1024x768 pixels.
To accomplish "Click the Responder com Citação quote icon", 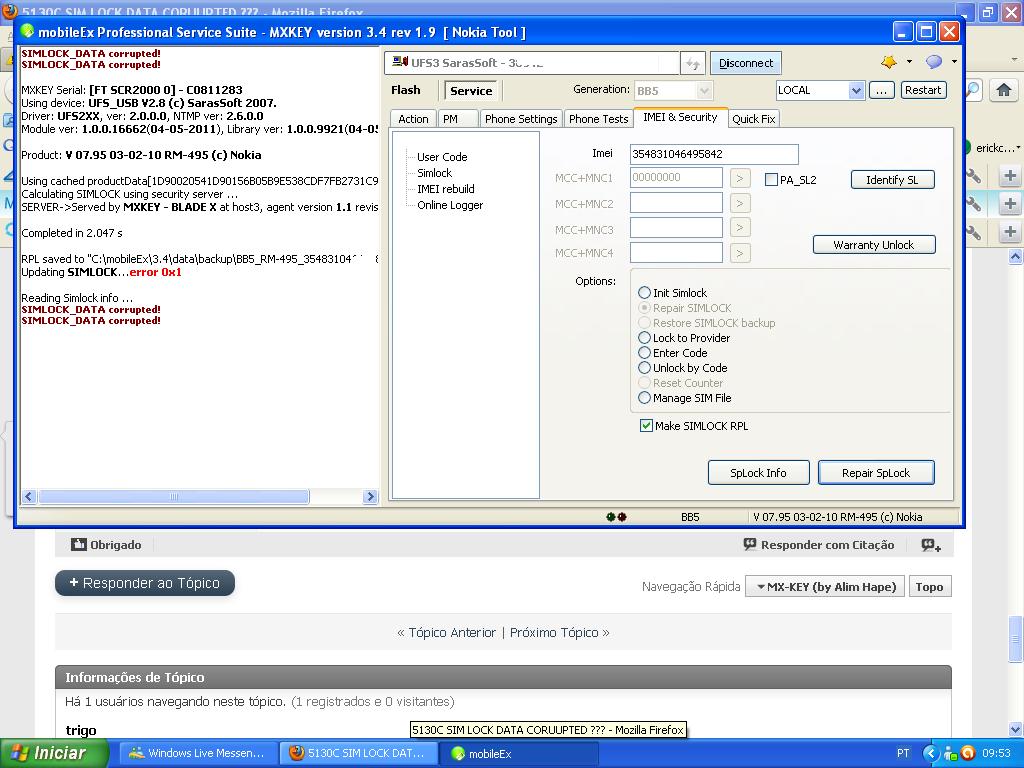I will pyautogui.click(x=750, y=544).
